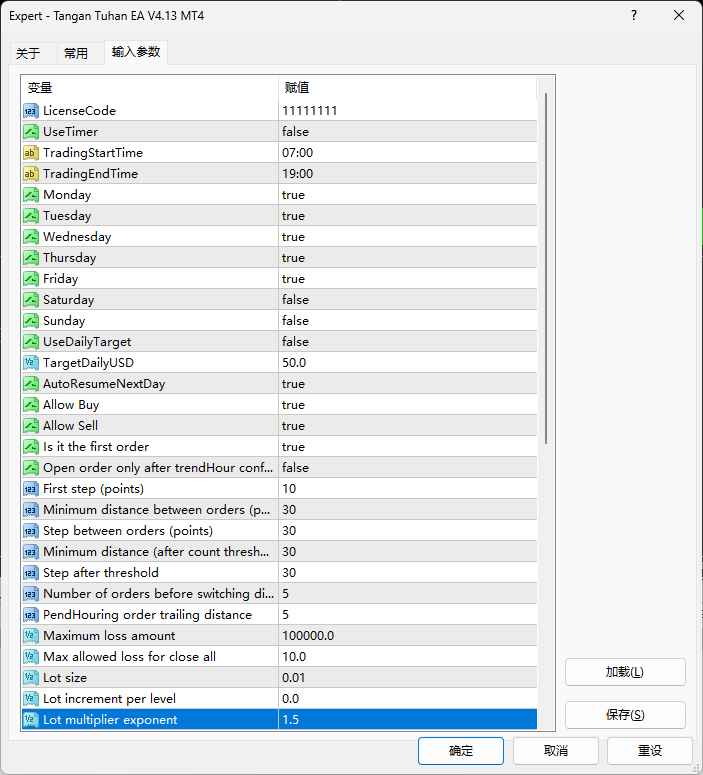Click the vertical scrollbar of the parameter list
This screenshot has height=775, width=703.
coord(546,268)
